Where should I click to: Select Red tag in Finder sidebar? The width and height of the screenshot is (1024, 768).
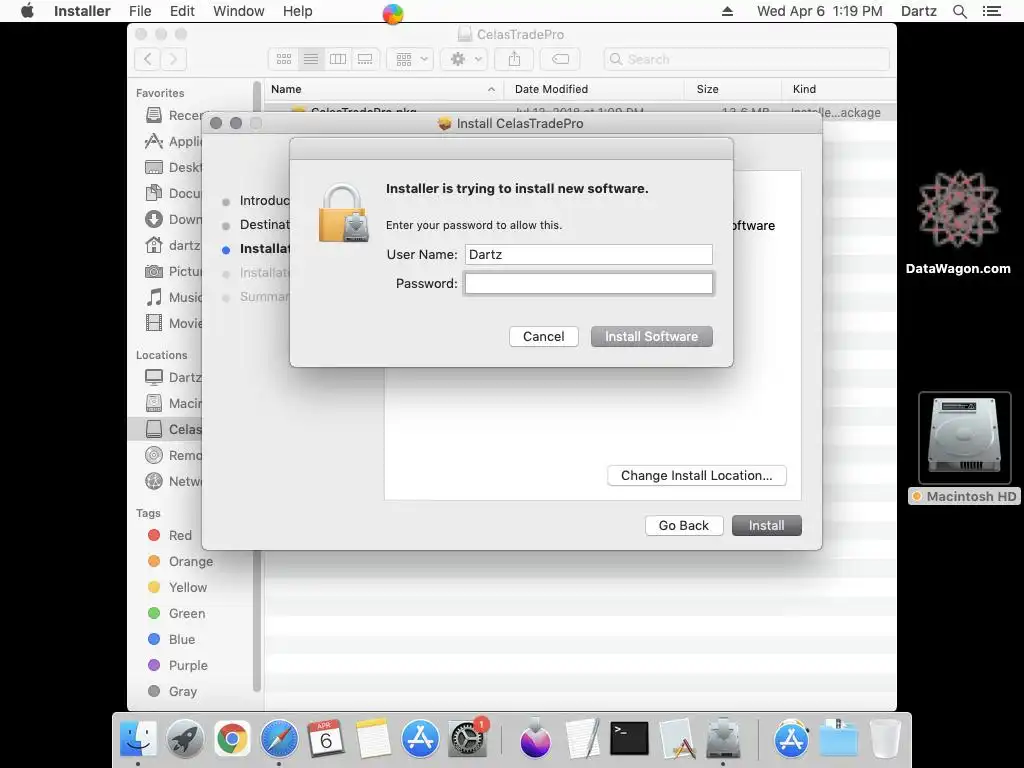[x=170, y=536]
